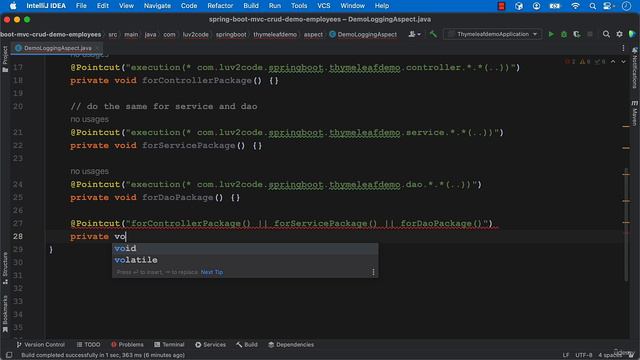This screenshot has width=640, height=360.
Task: Open the macOS Apple menu
Action: pos(13,6)
